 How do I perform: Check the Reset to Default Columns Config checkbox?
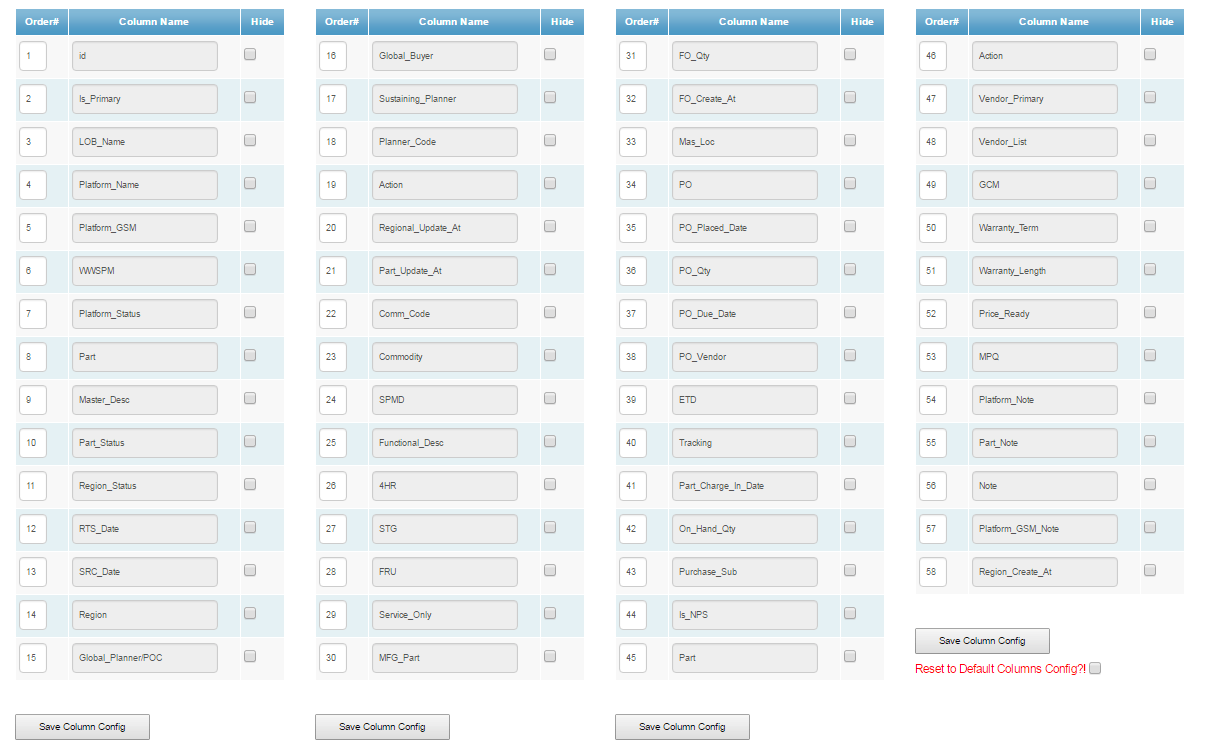[x=1094, y=669]
